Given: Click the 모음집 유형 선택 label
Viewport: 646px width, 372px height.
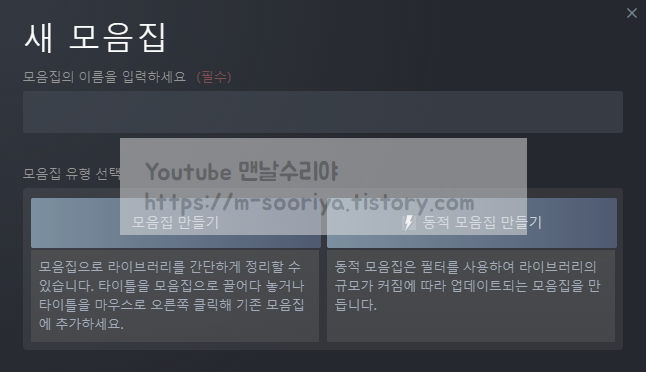Looking at the screenshot, I should 72,173.
